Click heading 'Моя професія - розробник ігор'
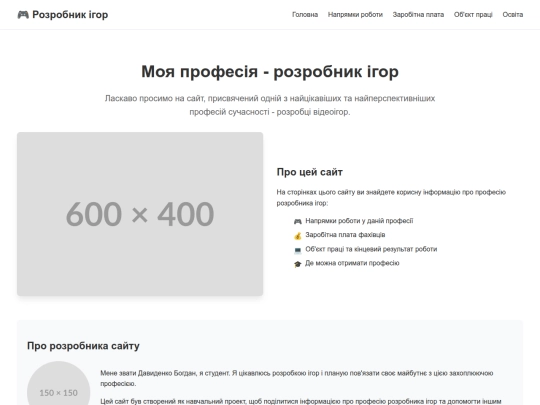Image resolution: width=540 pixels, height=405 pixels. click(270, 72)
